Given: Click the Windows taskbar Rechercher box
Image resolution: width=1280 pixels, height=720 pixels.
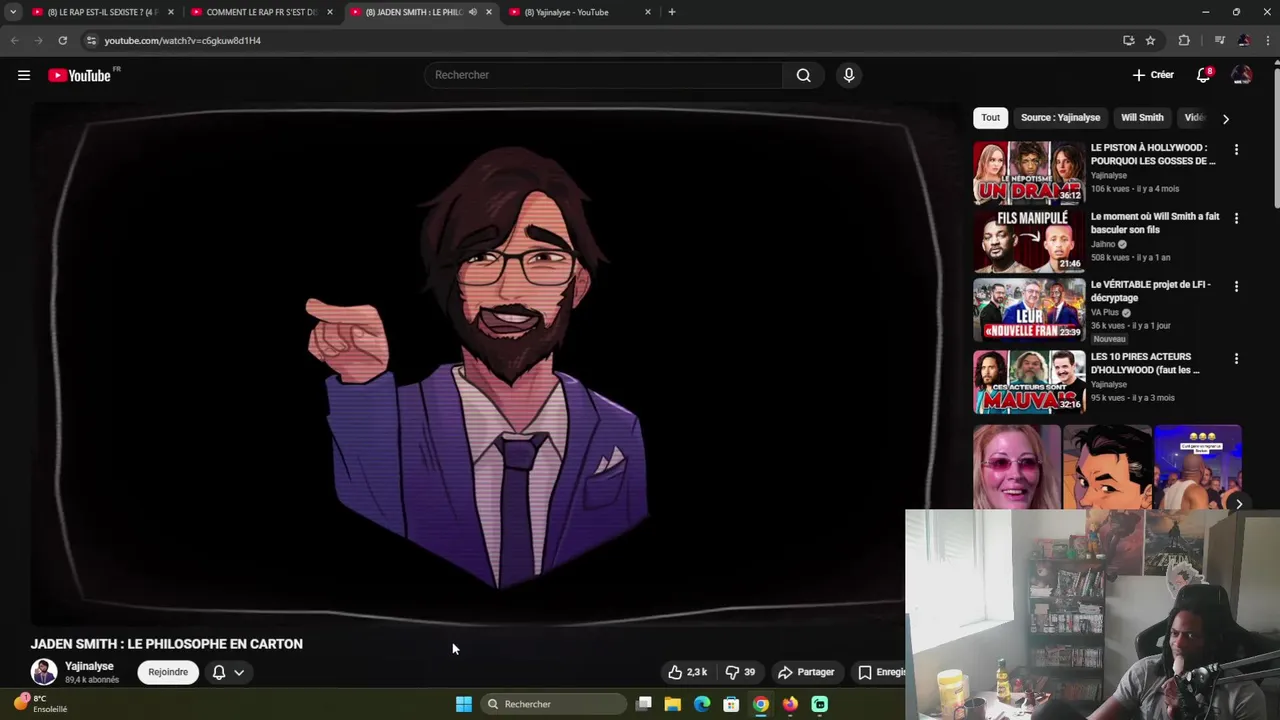Looking at the screenshot, I should coord(552,704).
